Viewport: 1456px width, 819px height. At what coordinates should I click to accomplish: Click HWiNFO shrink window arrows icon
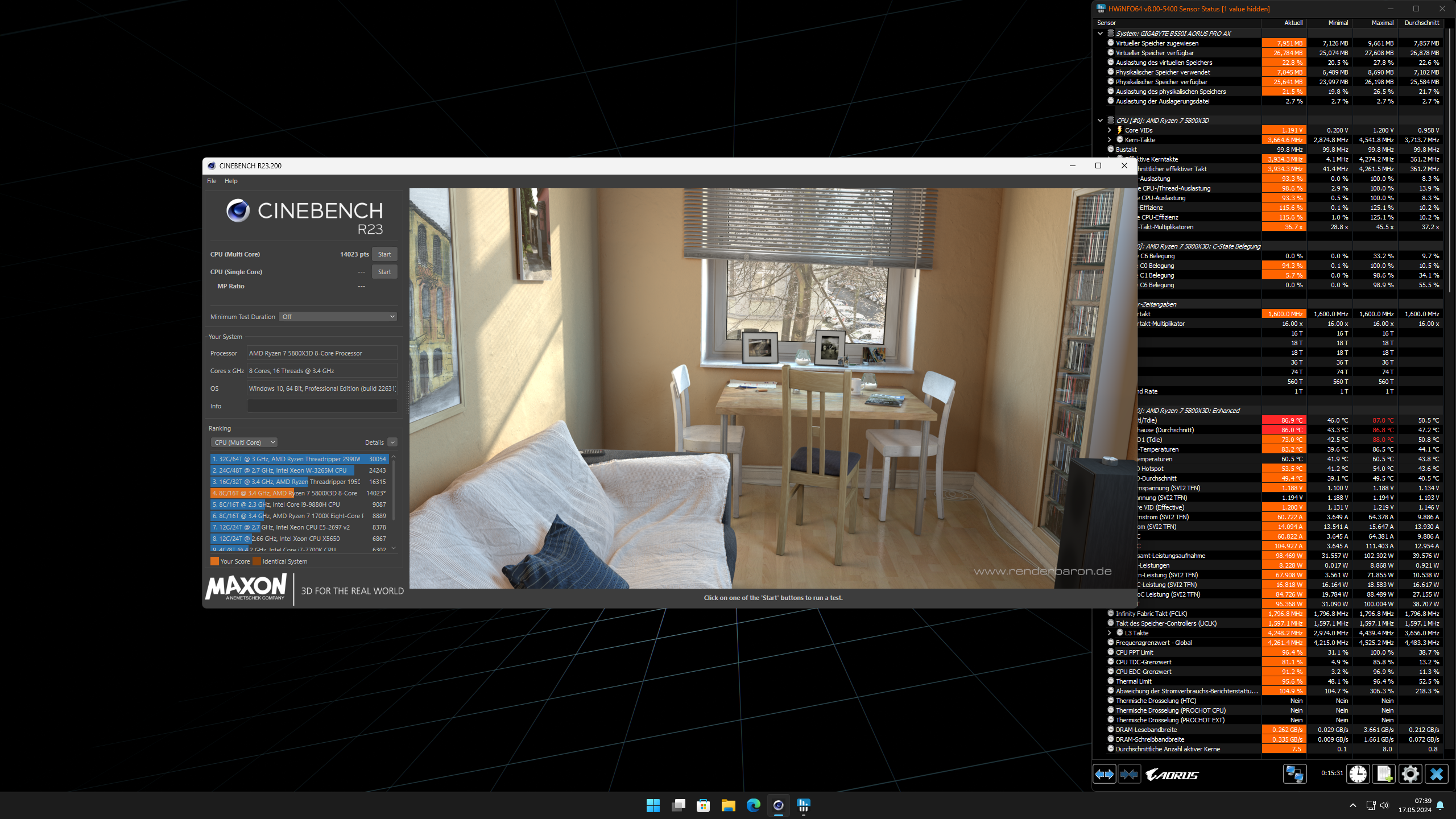1129,774
